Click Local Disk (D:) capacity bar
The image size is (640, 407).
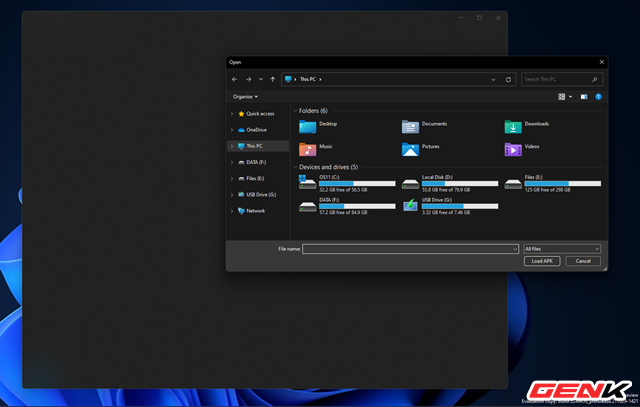click(x=460, y=184)
